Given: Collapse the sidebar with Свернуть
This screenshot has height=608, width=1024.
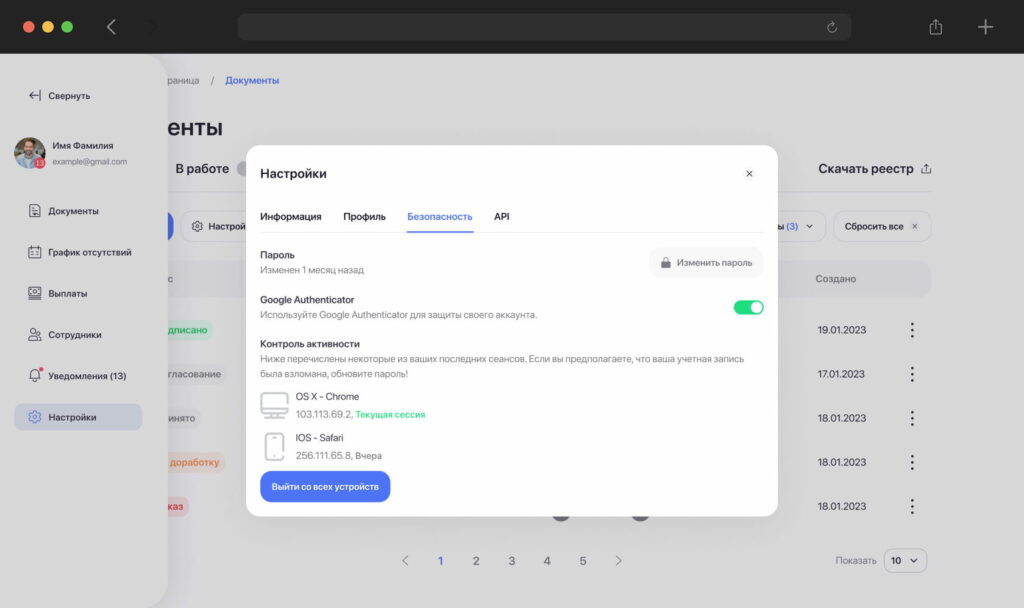Looking at the screenshot, I should 59,95.
